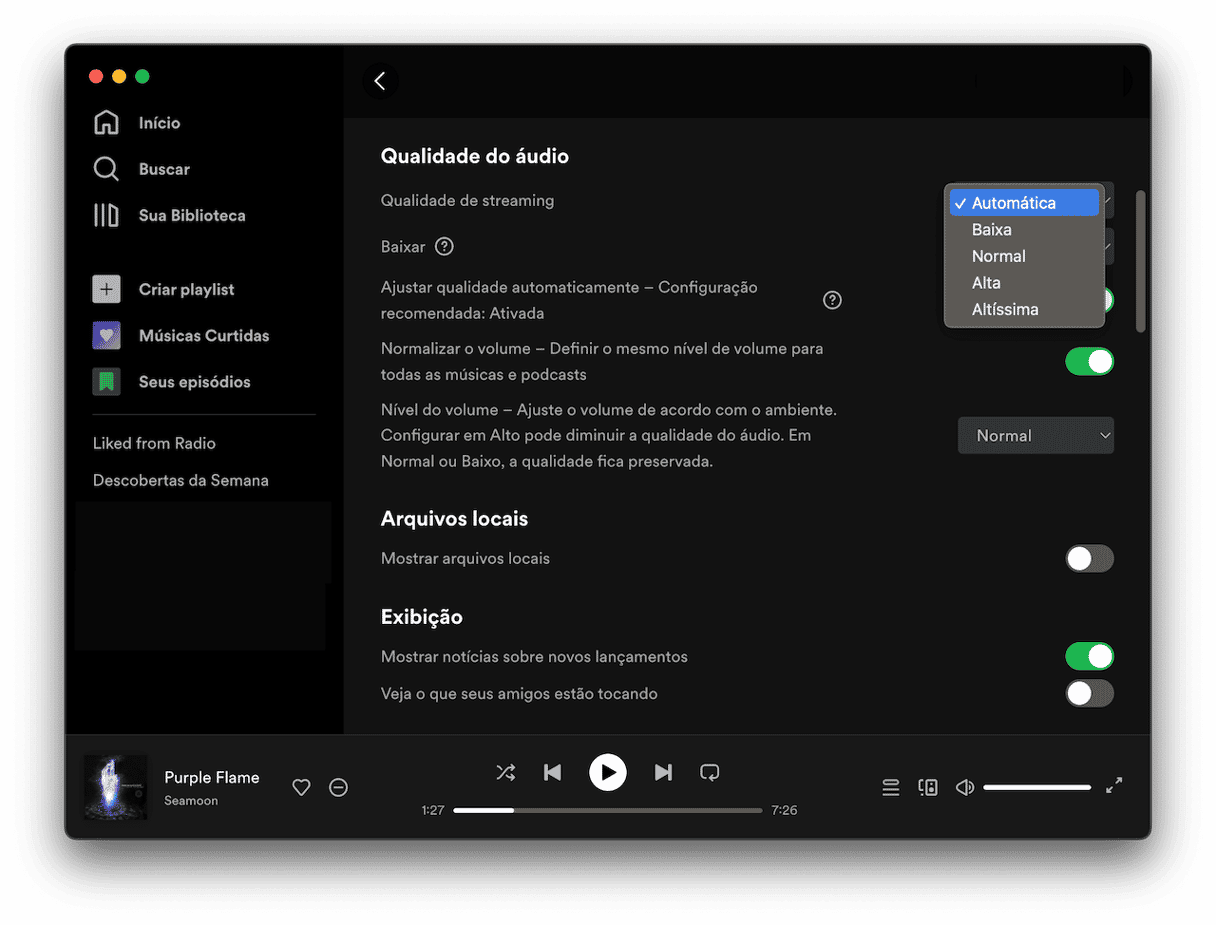Open the Nível do volume Normal dropdown

(1036, 436)
